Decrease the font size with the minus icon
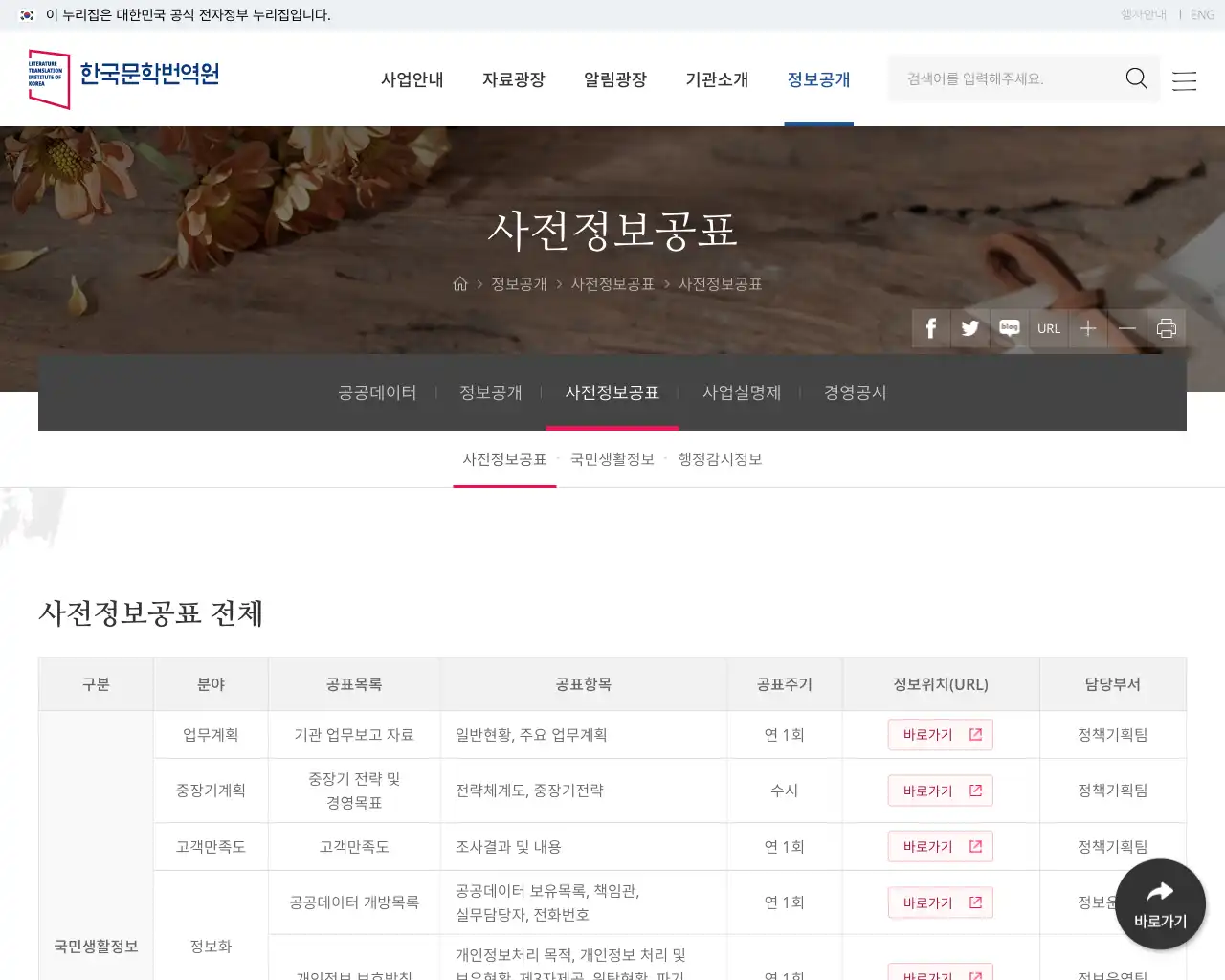This screenshot has height=980, width=1225. [1127, 328]
